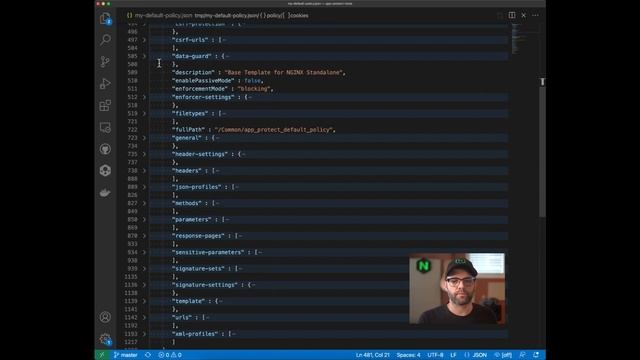The height and width of the screenshot is (360, 640).
Task: Split the editor to the right
Action: [x=512, y=15]
